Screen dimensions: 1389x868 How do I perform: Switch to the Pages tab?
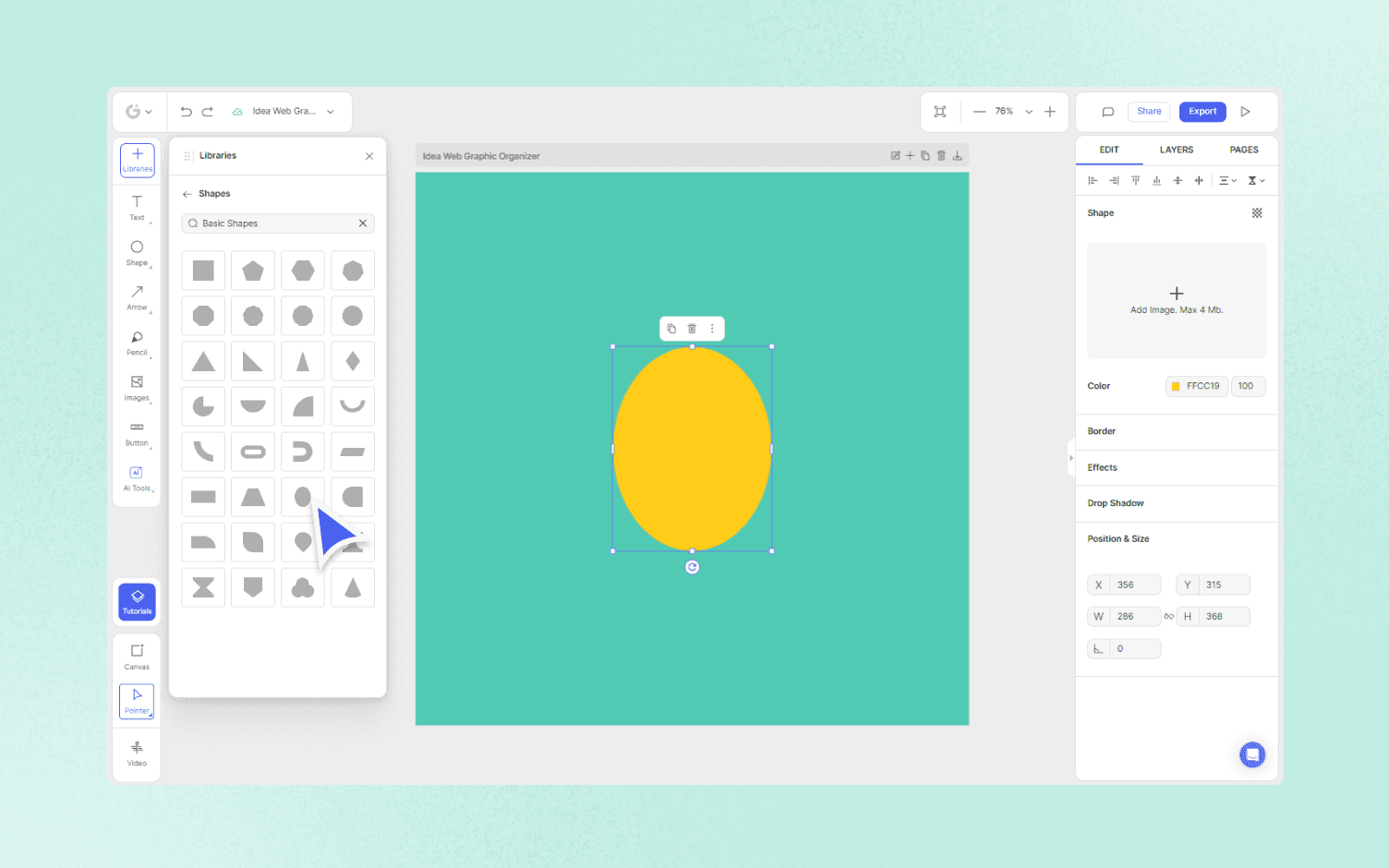1244,150
